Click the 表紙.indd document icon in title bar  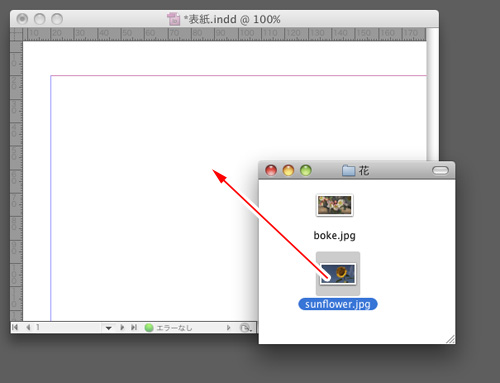pos(173,19)
